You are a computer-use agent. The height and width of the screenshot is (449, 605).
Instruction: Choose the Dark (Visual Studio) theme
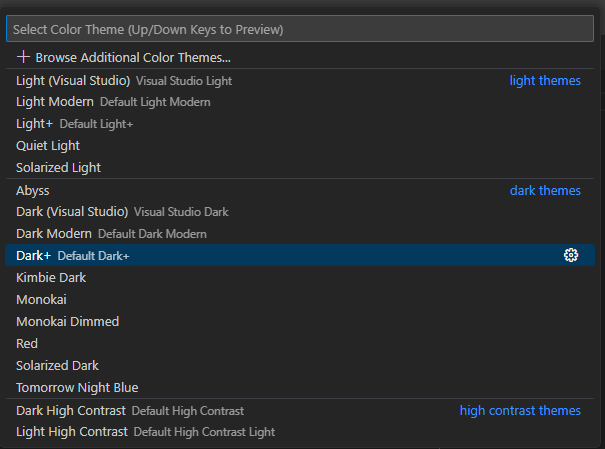point(72,212)
